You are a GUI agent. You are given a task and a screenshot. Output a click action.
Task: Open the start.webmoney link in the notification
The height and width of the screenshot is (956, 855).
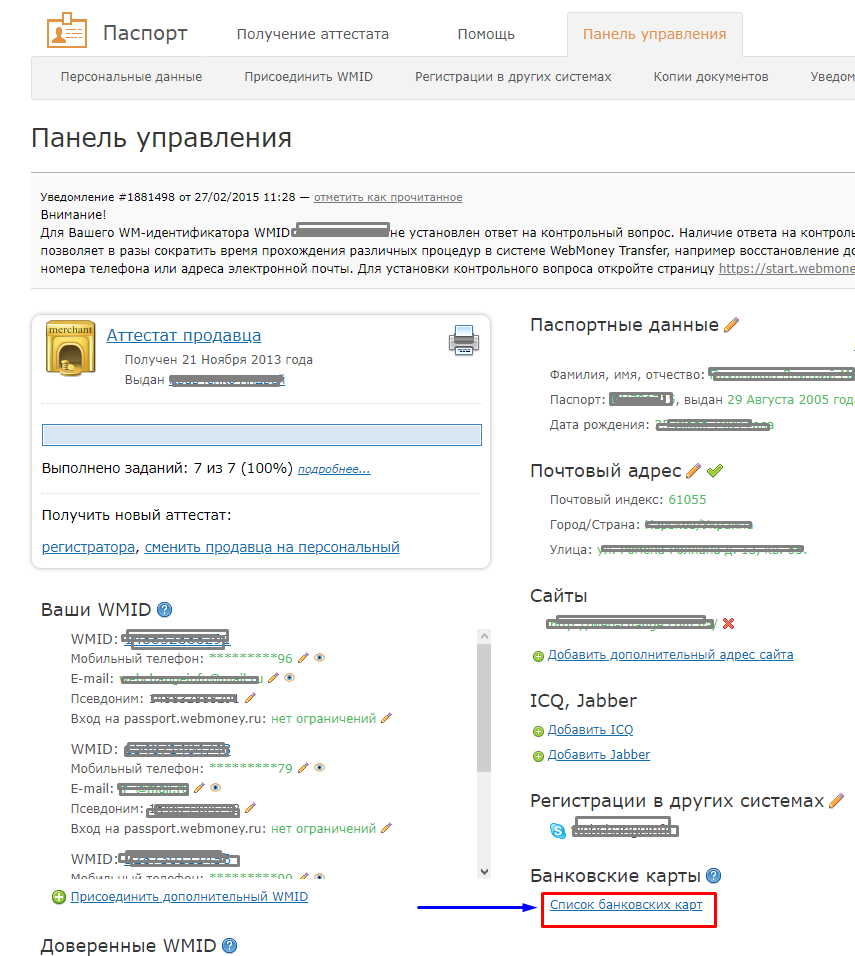[787, 269]
